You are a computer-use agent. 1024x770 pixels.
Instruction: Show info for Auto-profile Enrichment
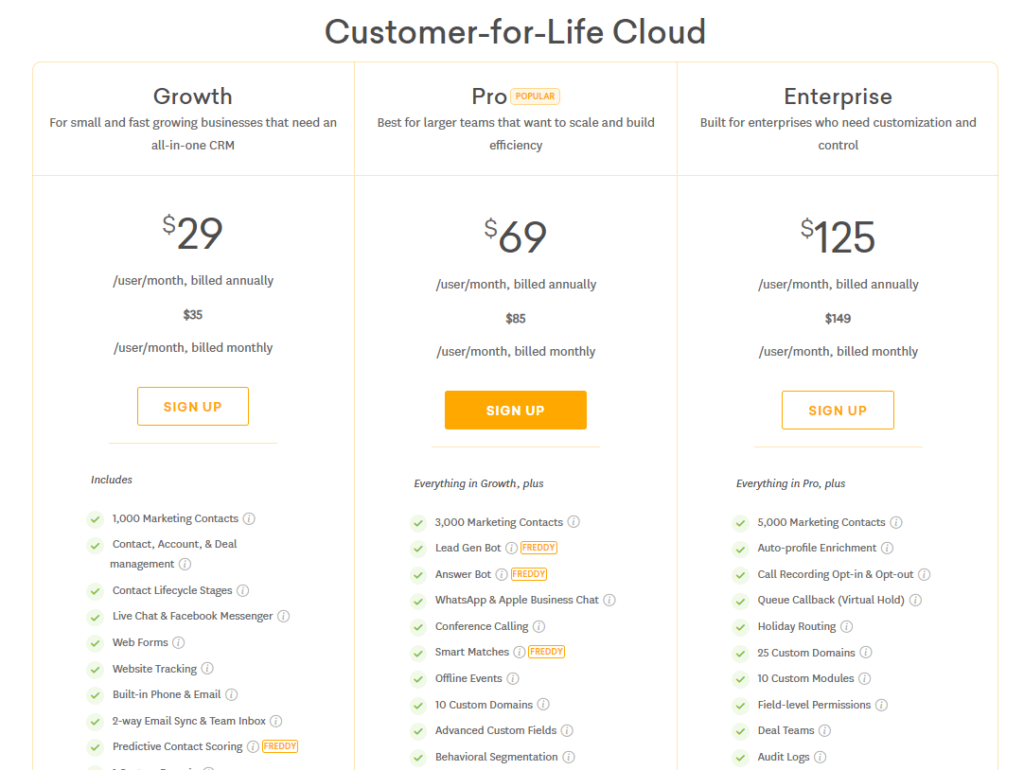pyautogui.click(x=887, y=548)
